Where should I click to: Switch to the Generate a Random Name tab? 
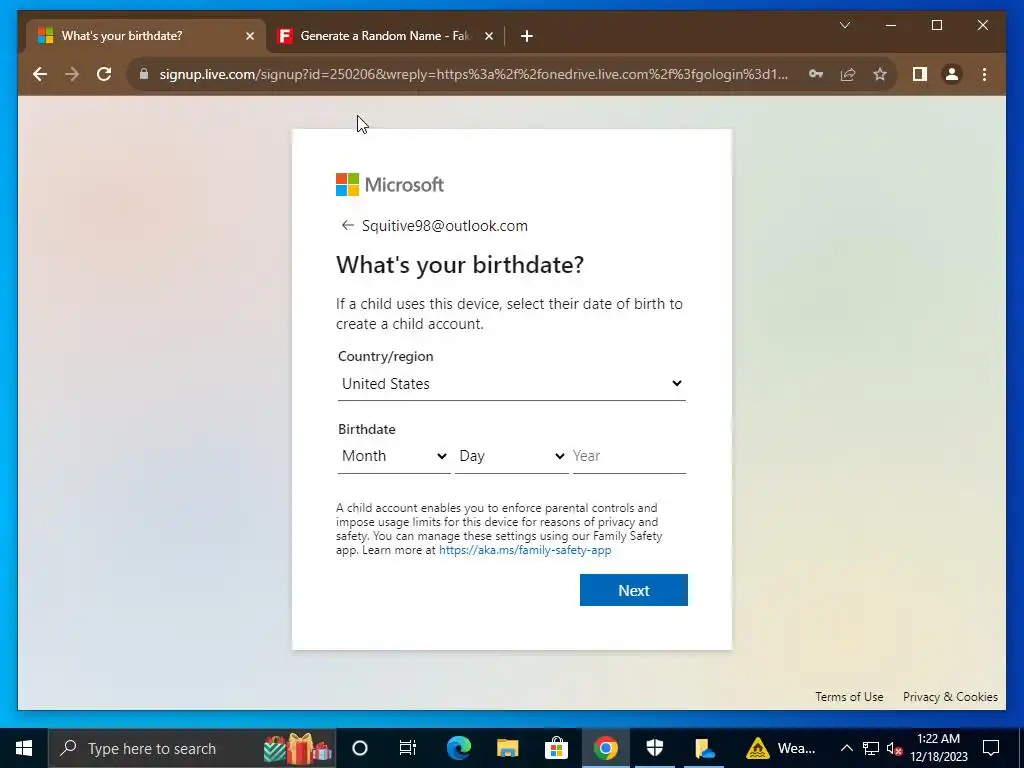(x=384, y=36)
